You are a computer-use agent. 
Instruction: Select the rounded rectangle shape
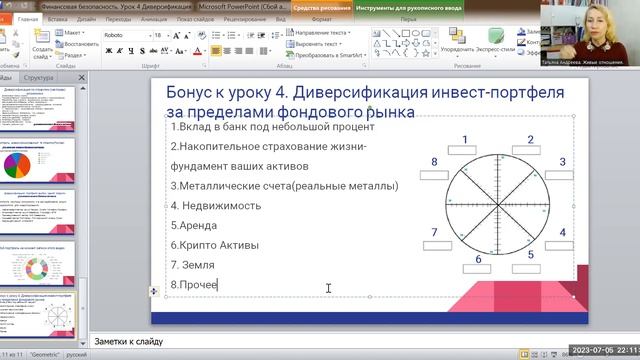[x=426, y=33]
